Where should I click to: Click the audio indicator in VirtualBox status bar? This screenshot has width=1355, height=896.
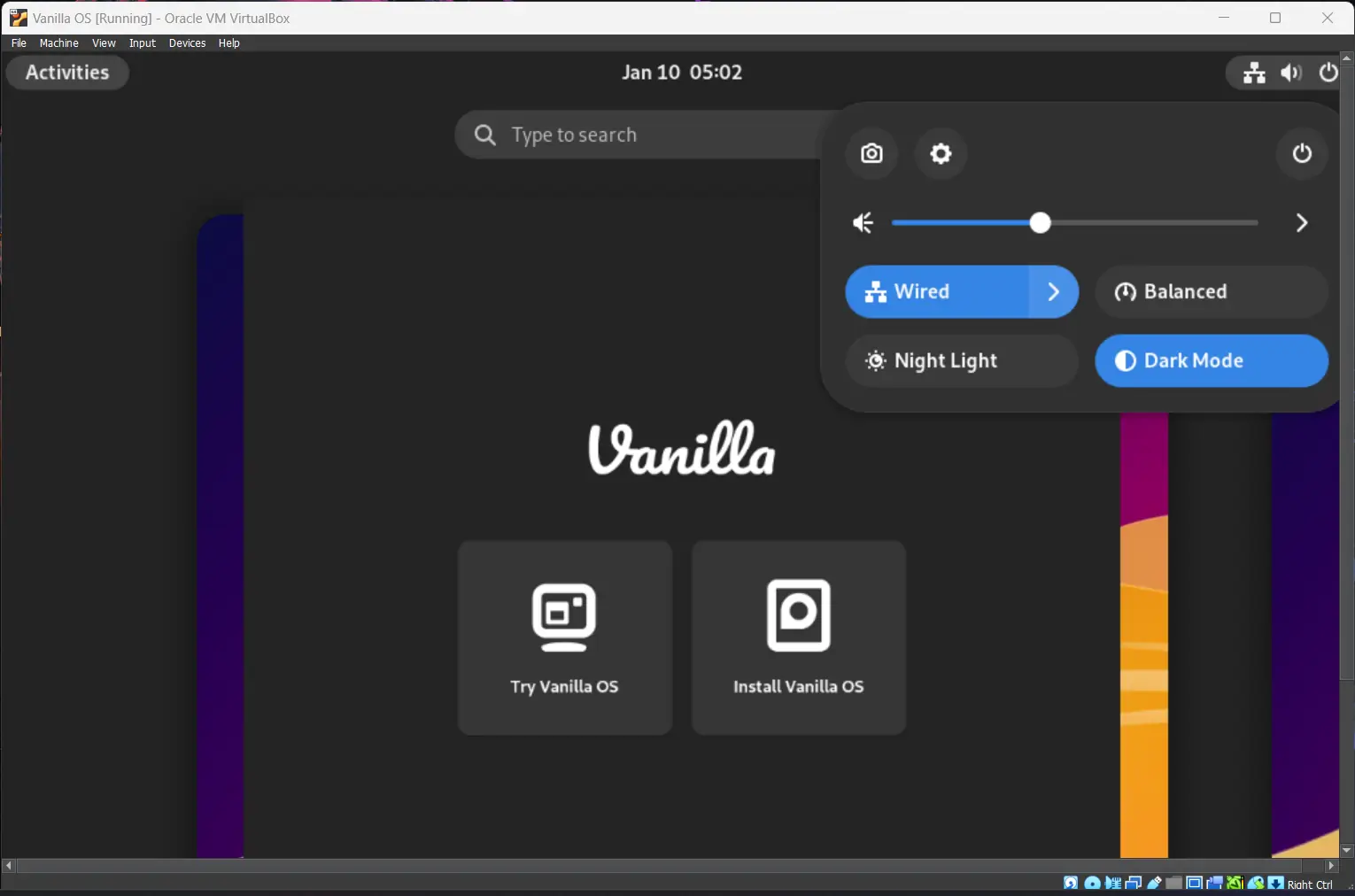(1113, 884)
